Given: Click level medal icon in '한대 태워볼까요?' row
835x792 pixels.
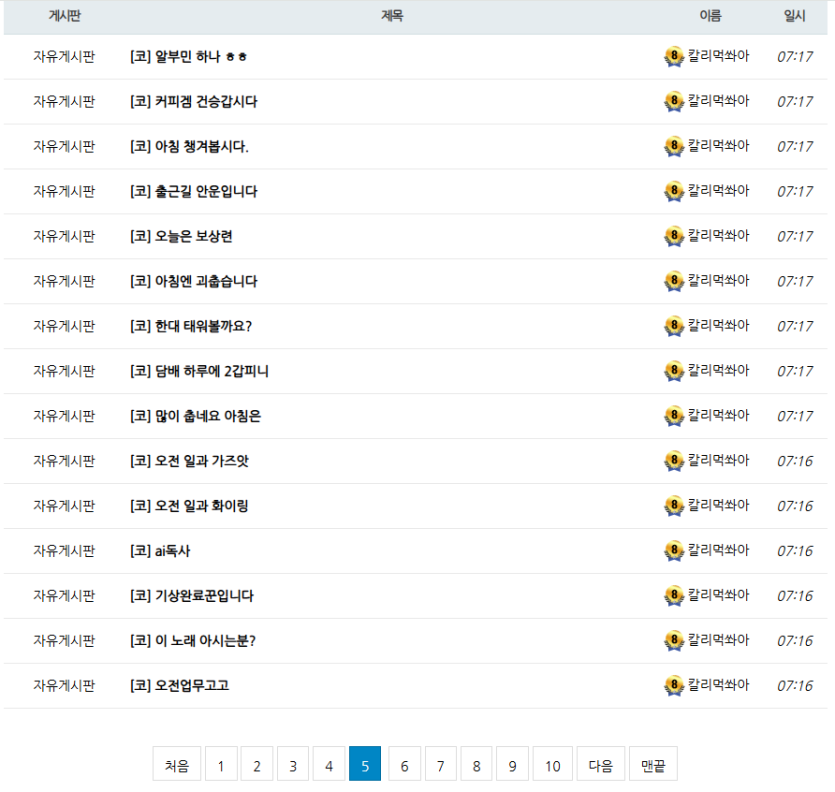Looking at the screenshot, I should point(674,326).
